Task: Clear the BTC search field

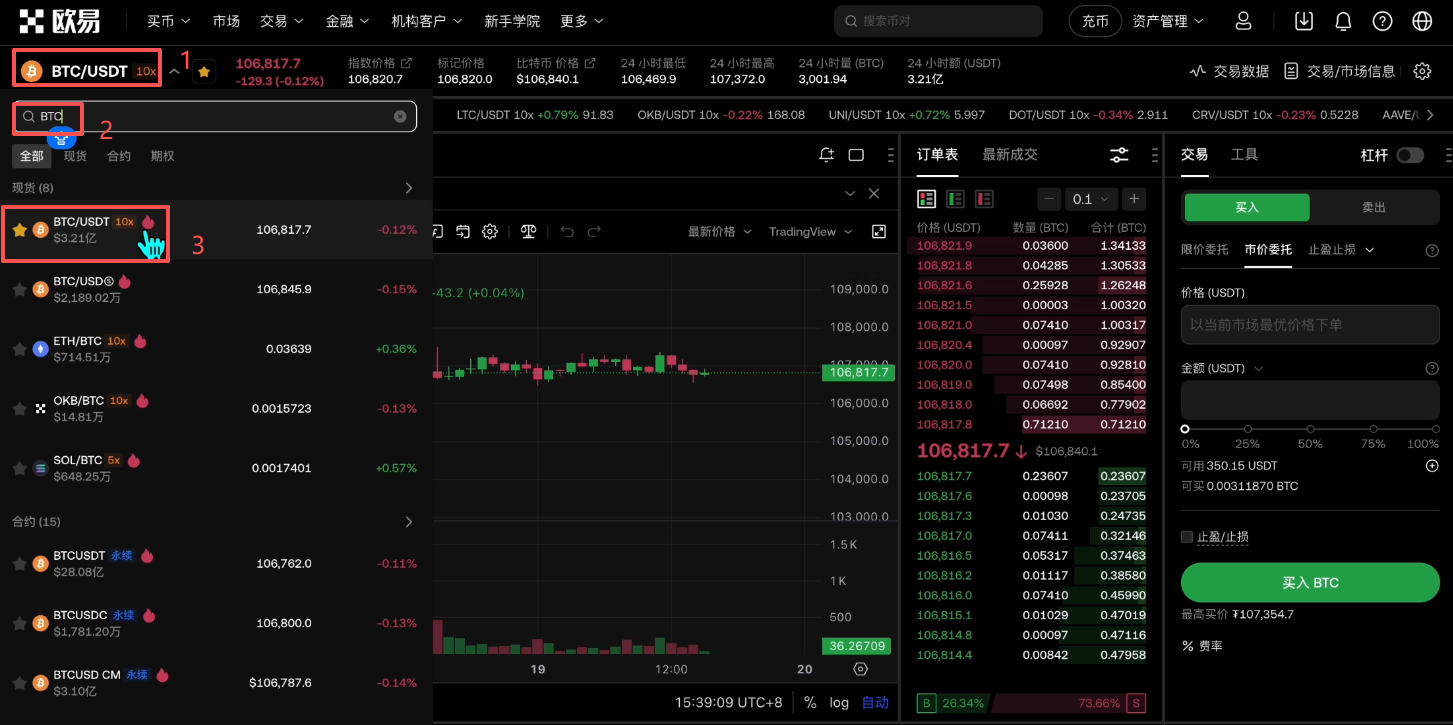Action: tap(400, 116)
